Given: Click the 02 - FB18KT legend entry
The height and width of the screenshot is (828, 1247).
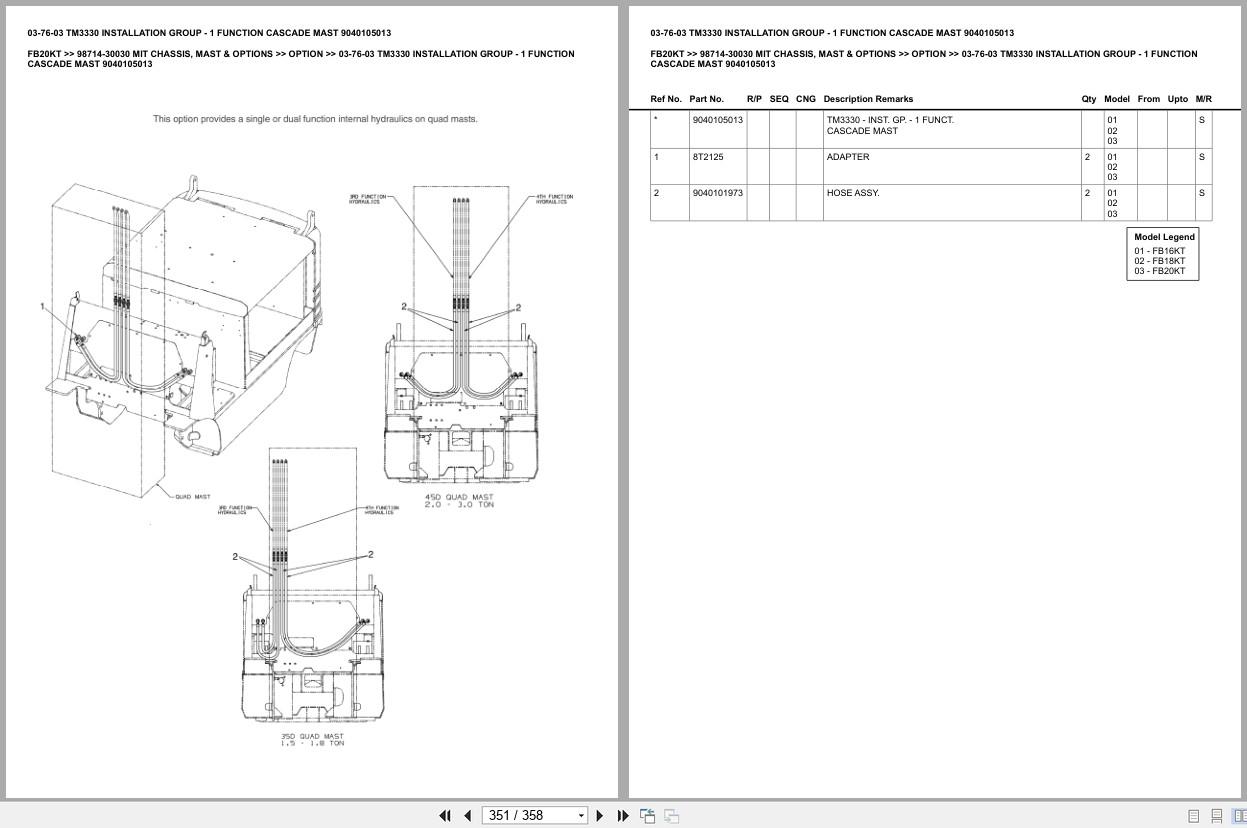Looking at the screenshot, I should coord(1159,261).
